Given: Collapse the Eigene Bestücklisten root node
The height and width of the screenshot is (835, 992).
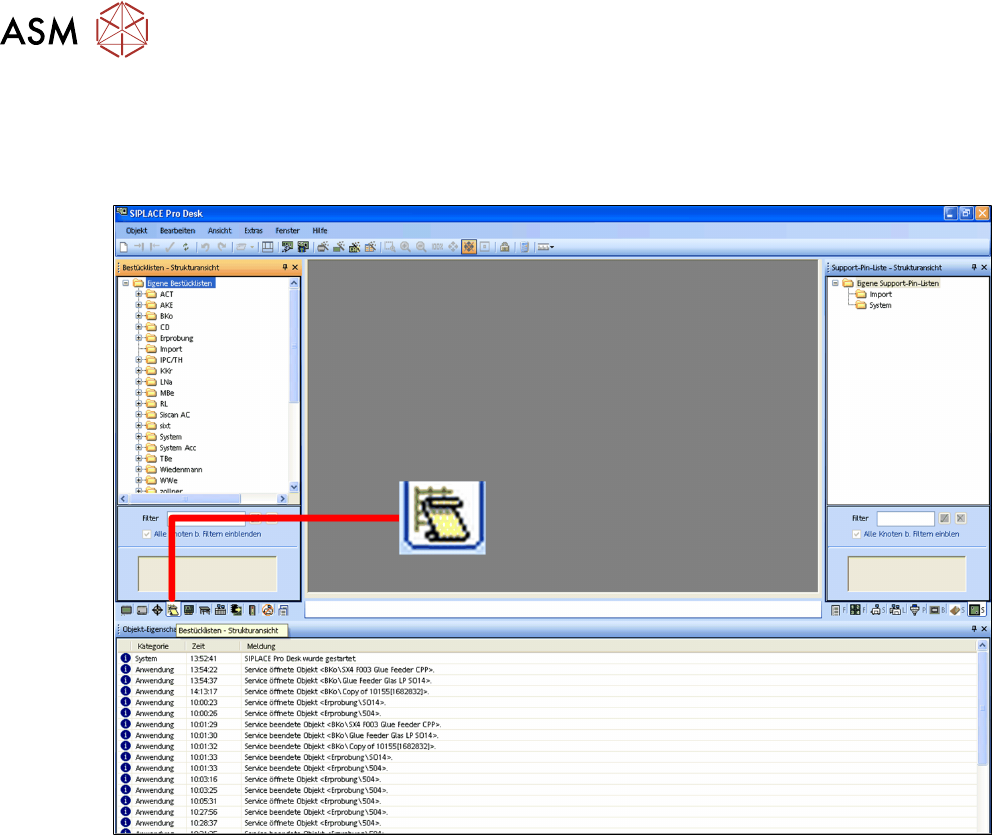Looking at the screenshot, I should 126,283.
